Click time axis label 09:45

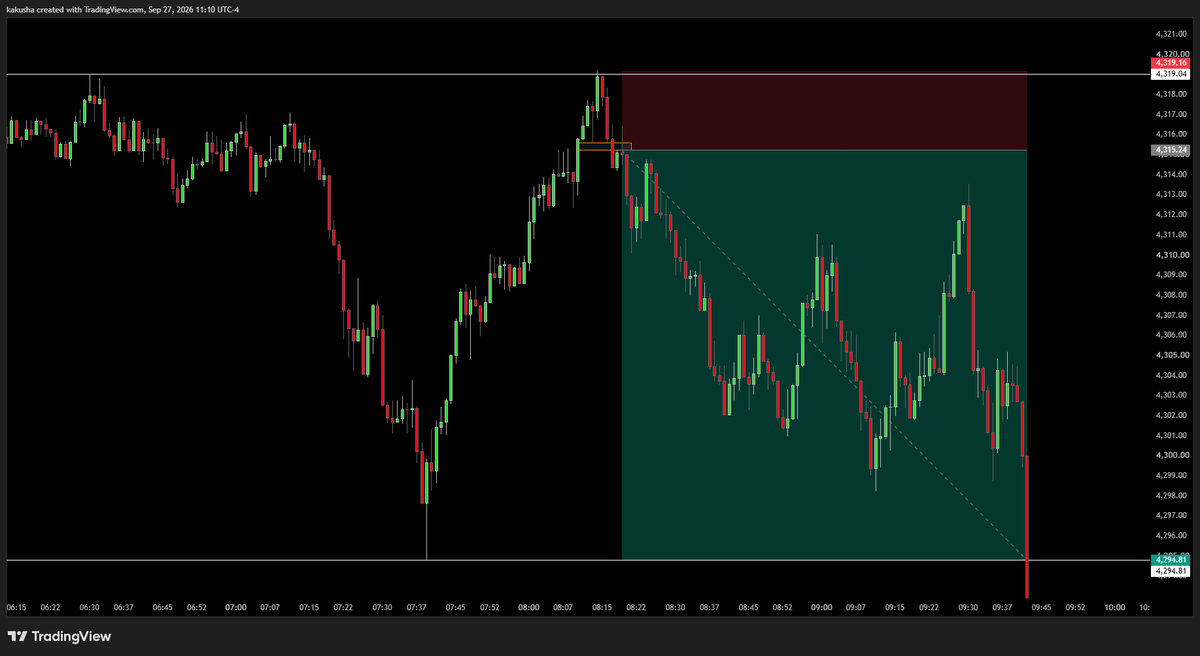pos(1041,607)
